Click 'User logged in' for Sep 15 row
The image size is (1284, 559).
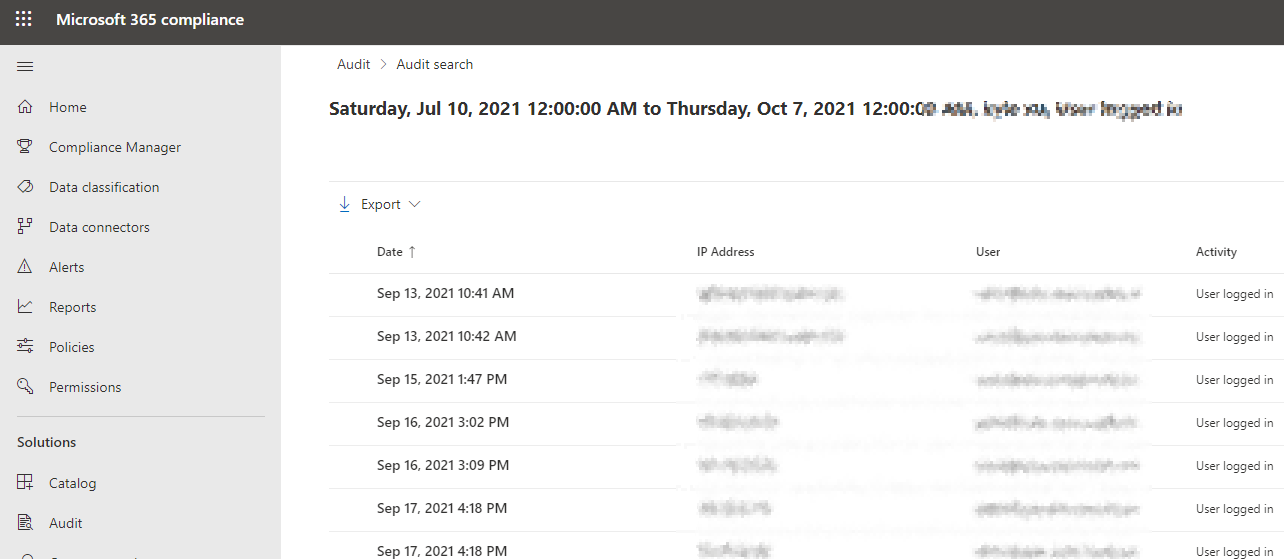pyautogui.click(x=1235, y=380)
